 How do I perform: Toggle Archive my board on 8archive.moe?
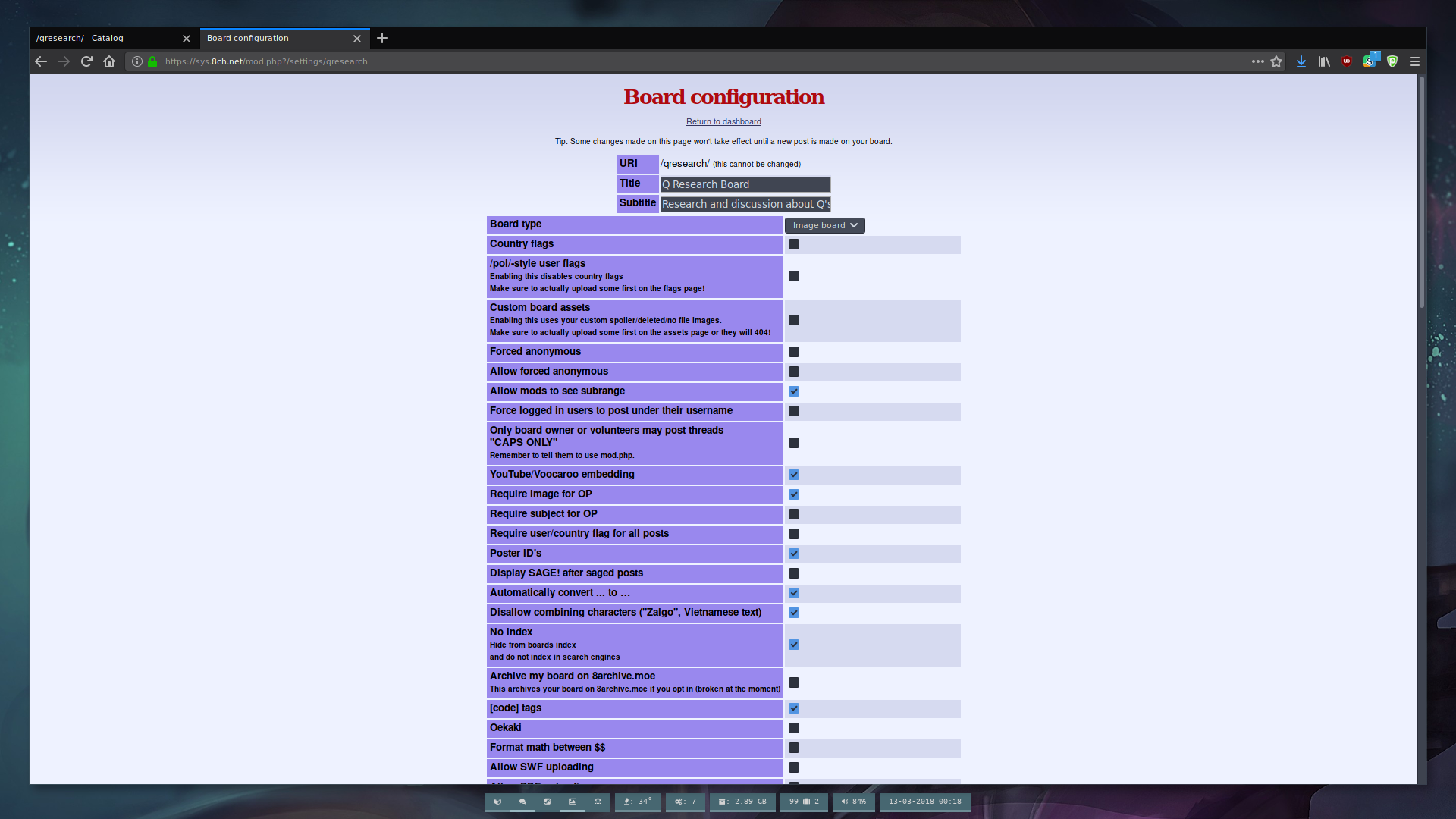[x=794, y=682]
